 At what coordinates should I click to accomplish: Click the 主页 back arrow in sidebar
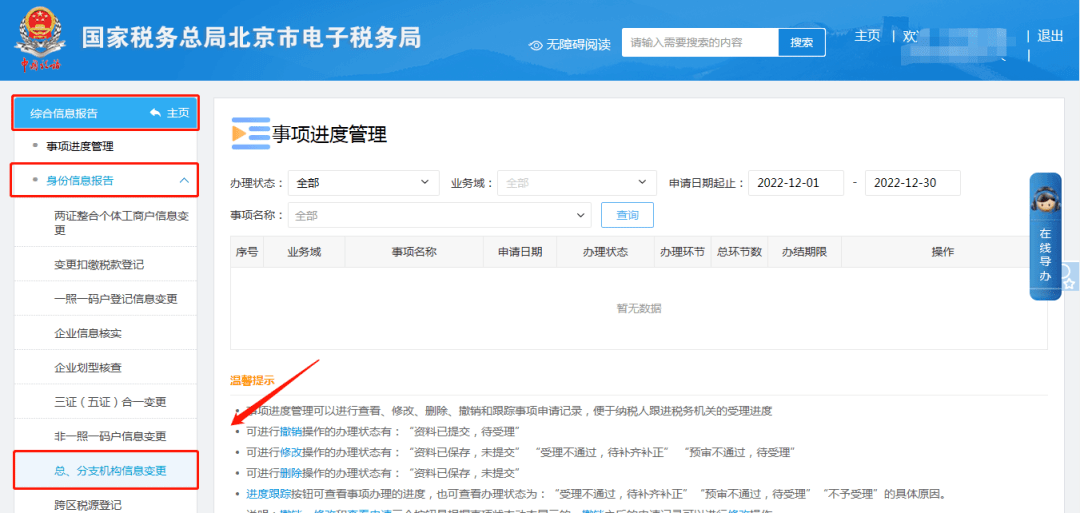click(x=155, y=113)
